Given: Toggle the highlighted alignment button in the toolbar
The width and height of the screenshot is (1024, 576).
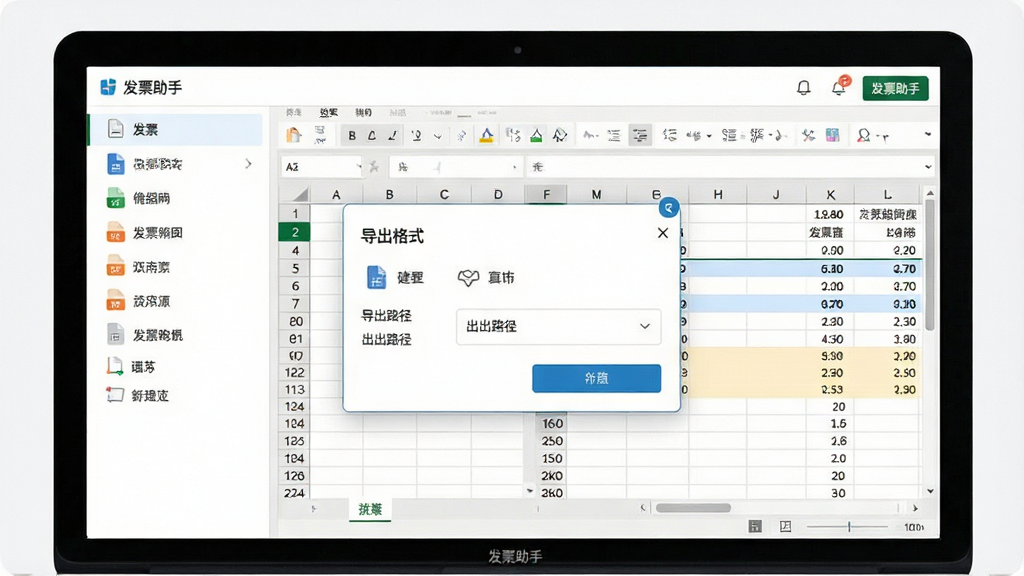Looking at the screenshot, I should point(640,135).
